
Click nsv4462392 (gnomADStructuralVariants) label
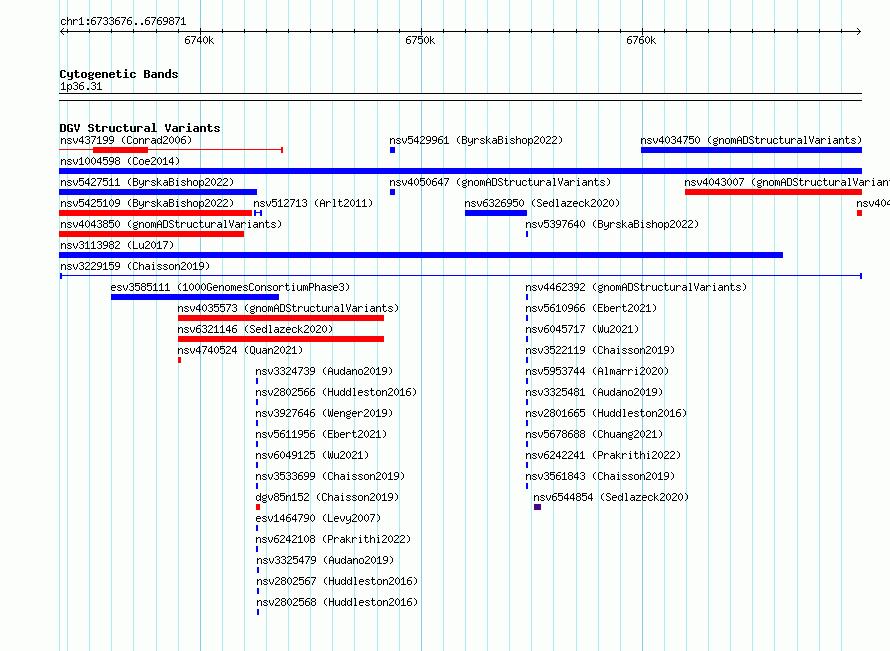pos(636,287)
